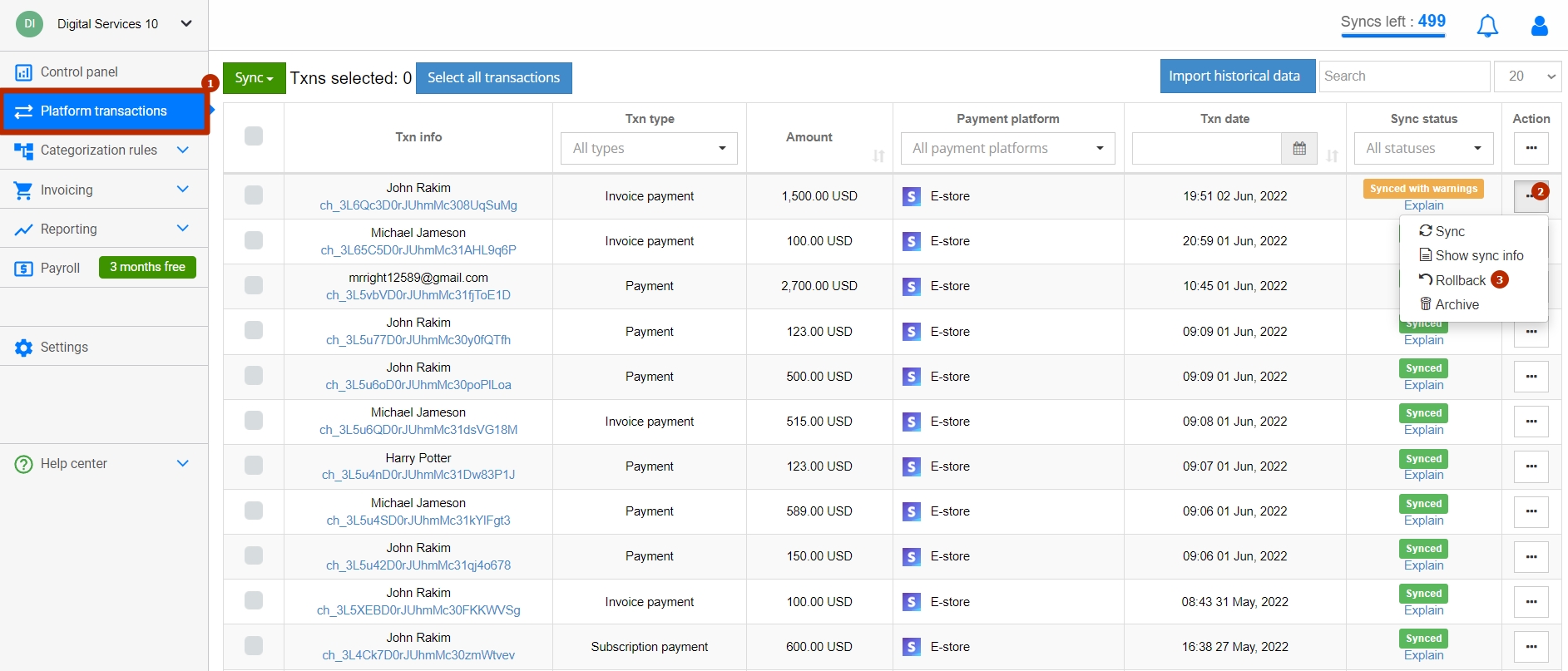This screenshot has height=671, width=1568.
Task: Open the user profile icon
Action: (x=1540, y=26)
